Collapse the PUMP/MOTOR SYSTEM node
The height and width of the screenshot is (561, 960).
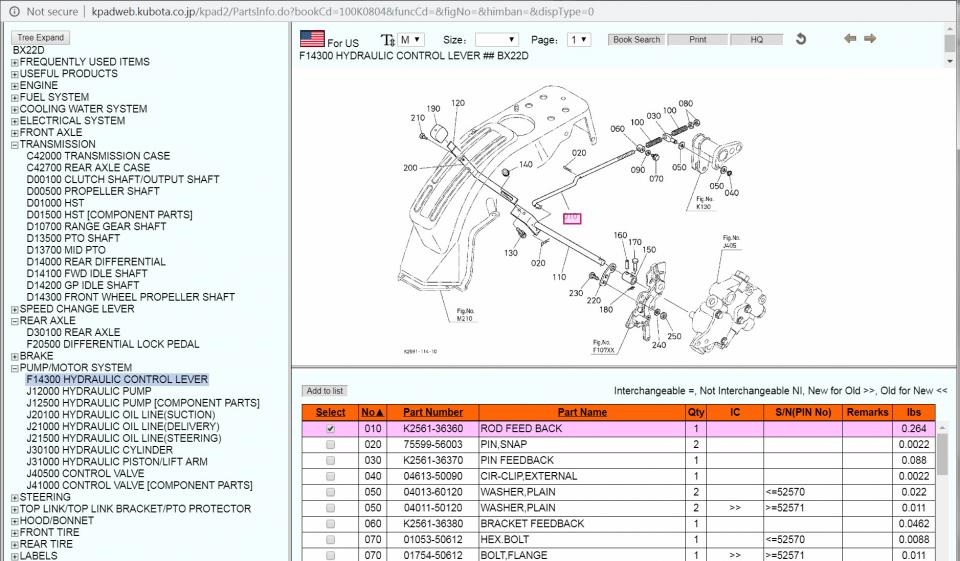tap(15, 368)
